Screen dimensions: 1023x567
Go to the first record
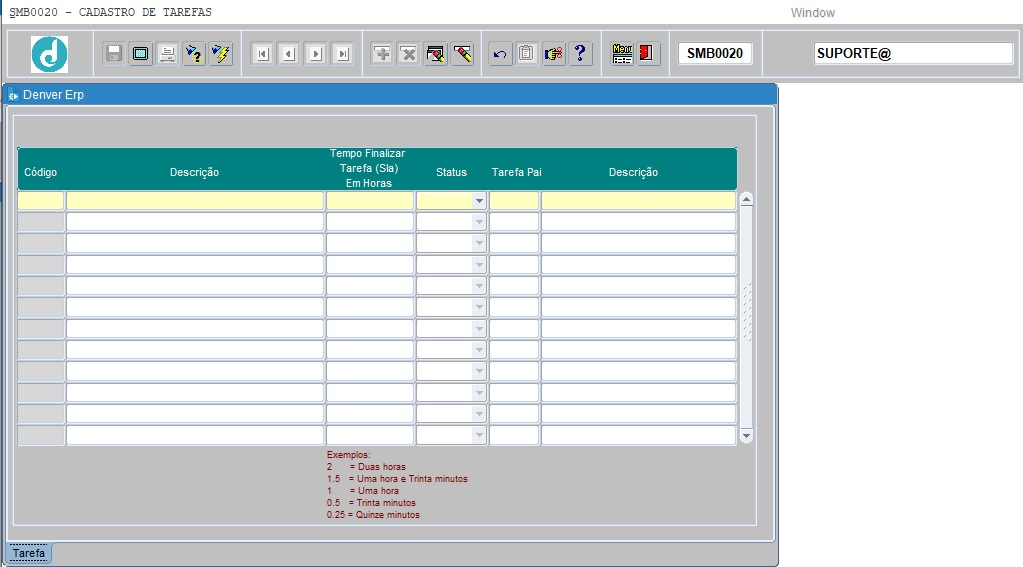(x=262, y=54)
